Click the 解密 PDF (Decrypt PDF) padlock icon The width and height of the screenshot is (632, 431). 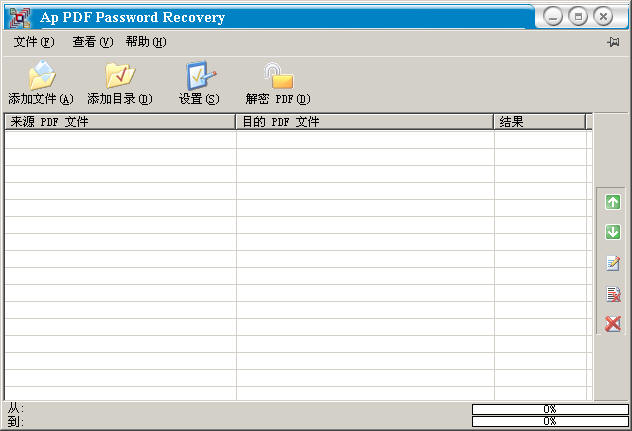point(277,76)
